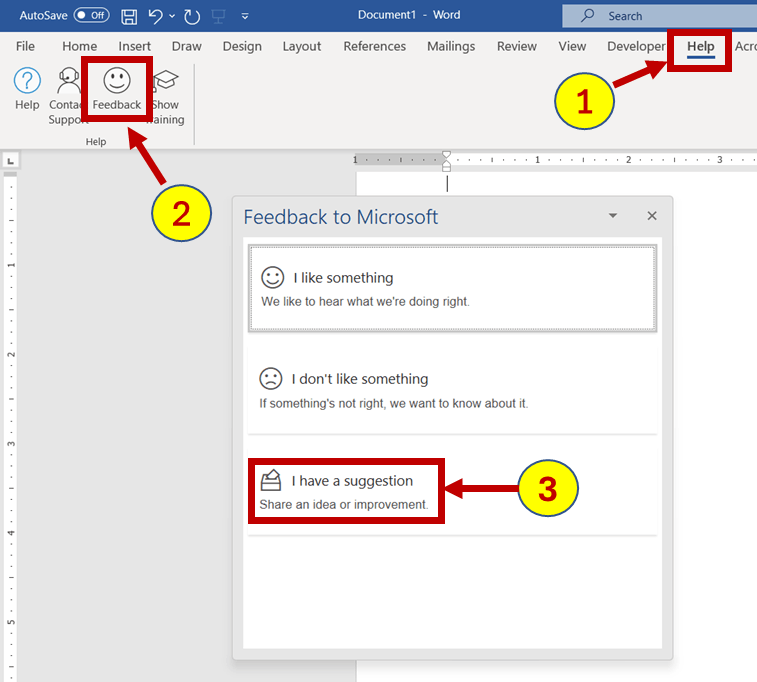The width and height of the screenshot is (757, 682).
Task: Switch to the Developer tab
Action: pos(636,46)
